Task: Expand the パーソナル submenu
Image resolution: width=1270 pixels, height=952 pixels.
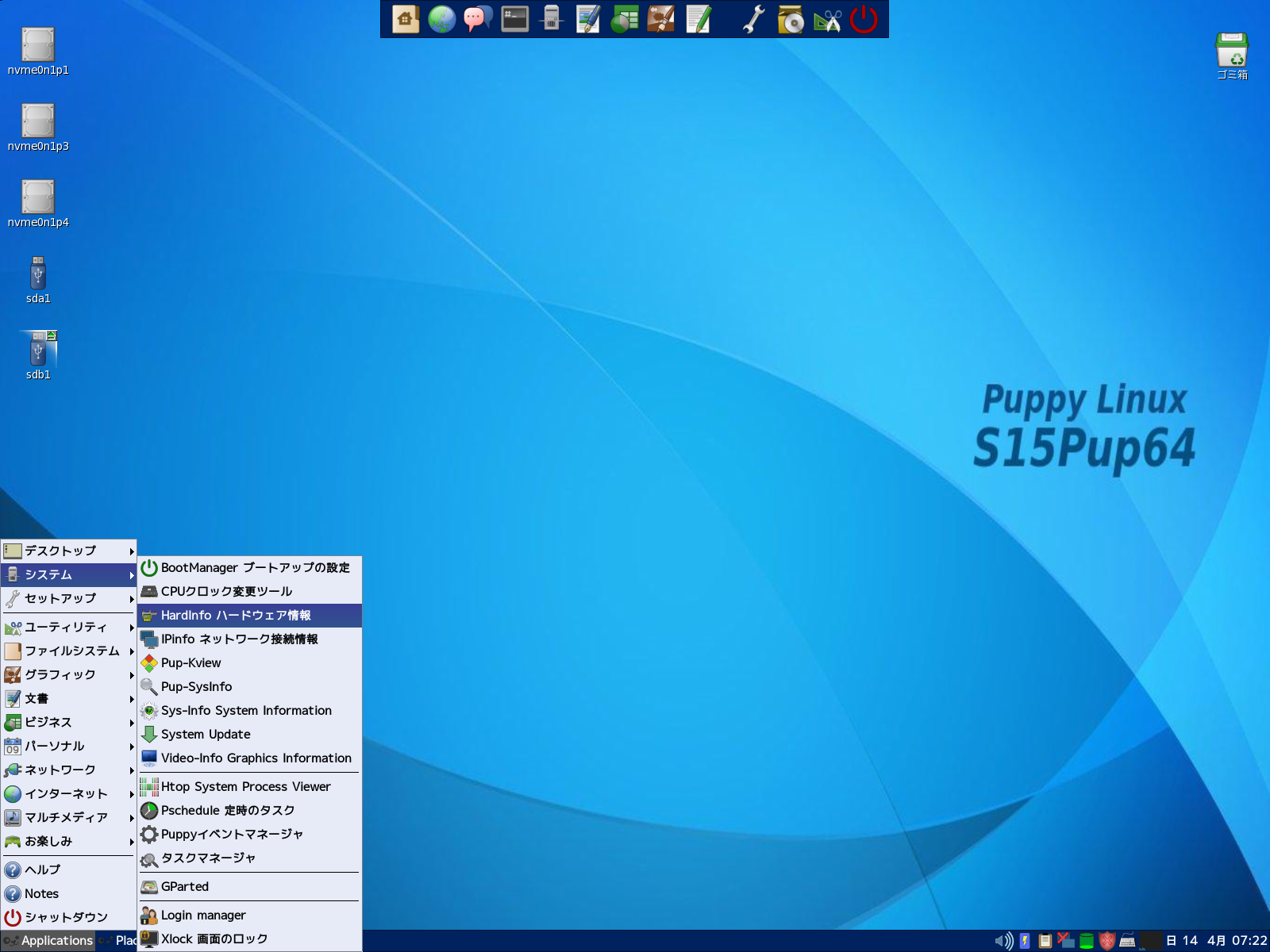Action: click(x=68, y=746)
